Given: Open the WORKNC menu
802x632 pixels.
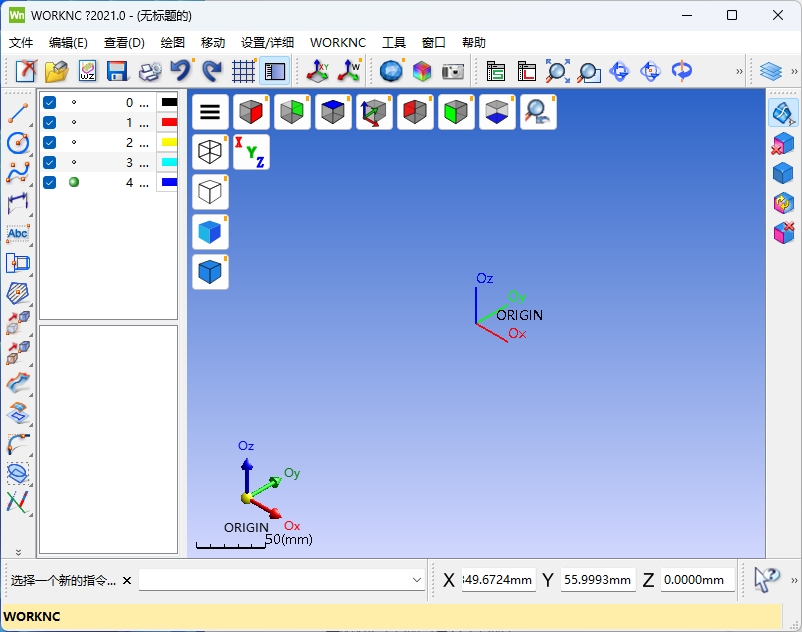Looking at the screenshot, I should click(x=338, y=43).
